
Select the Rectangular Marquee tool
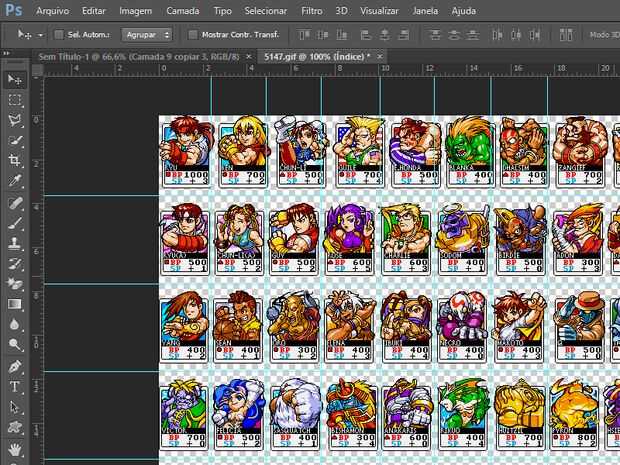15,100
